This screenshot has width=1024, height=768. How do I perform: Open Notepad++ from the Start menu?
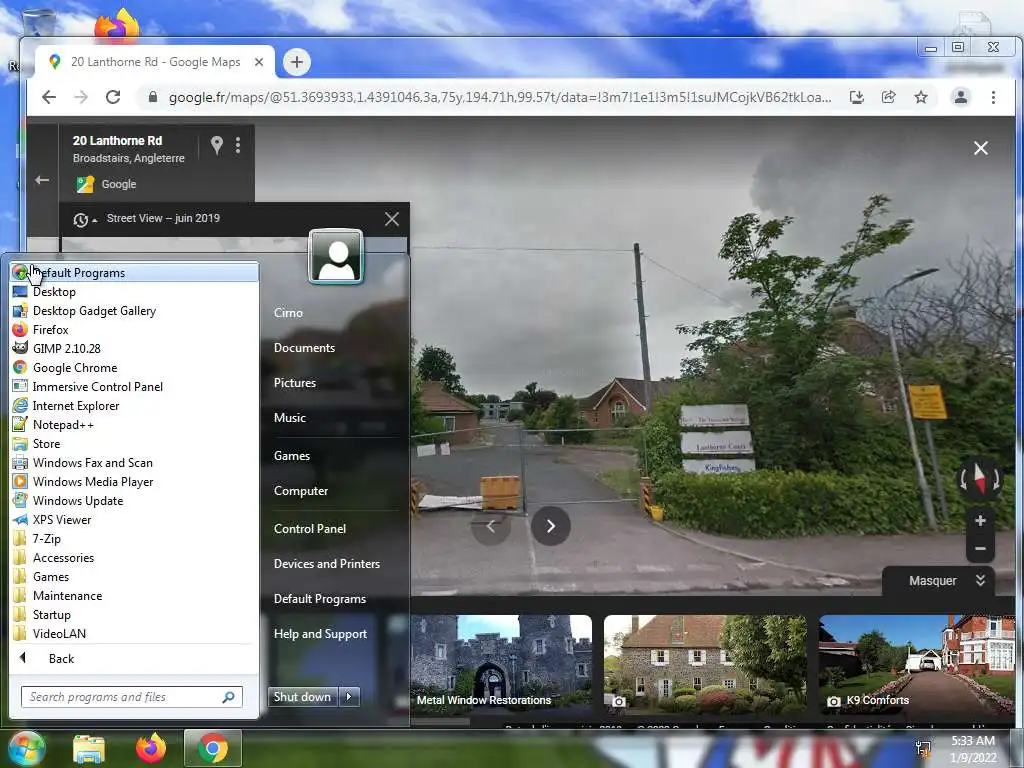pyautogui.click(x=134, y=424)
